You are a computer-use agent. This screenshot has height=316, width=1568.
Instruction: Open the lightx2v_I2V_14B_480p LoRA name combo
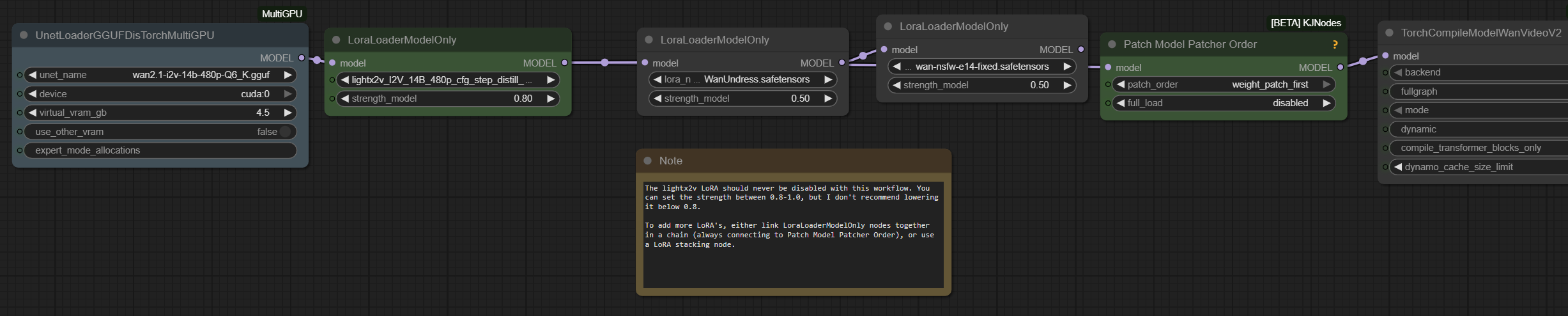(448, 80)
